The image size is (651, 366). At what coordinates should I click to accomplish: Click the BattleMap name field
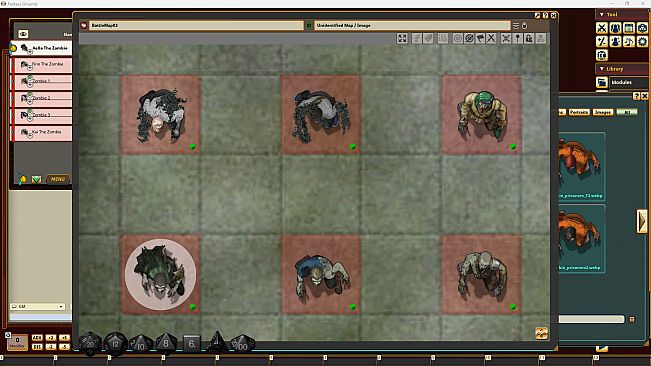click(x=196, y=26)
